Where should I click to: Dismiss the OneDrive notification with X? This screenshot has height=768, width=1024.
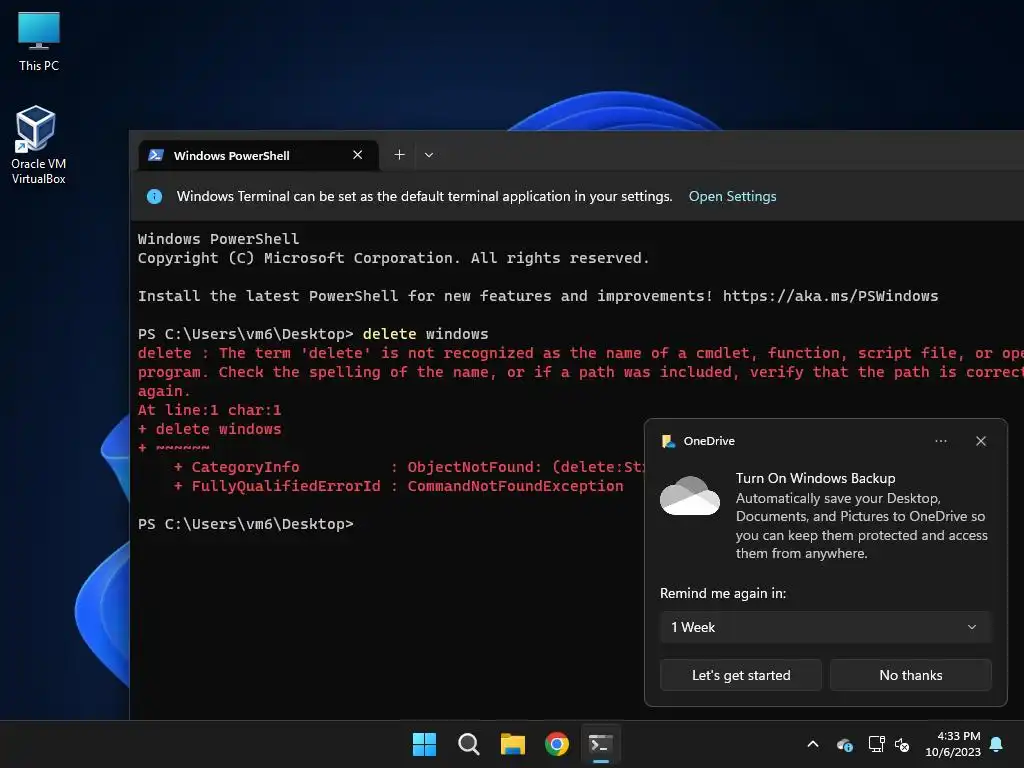pos(980,441)
